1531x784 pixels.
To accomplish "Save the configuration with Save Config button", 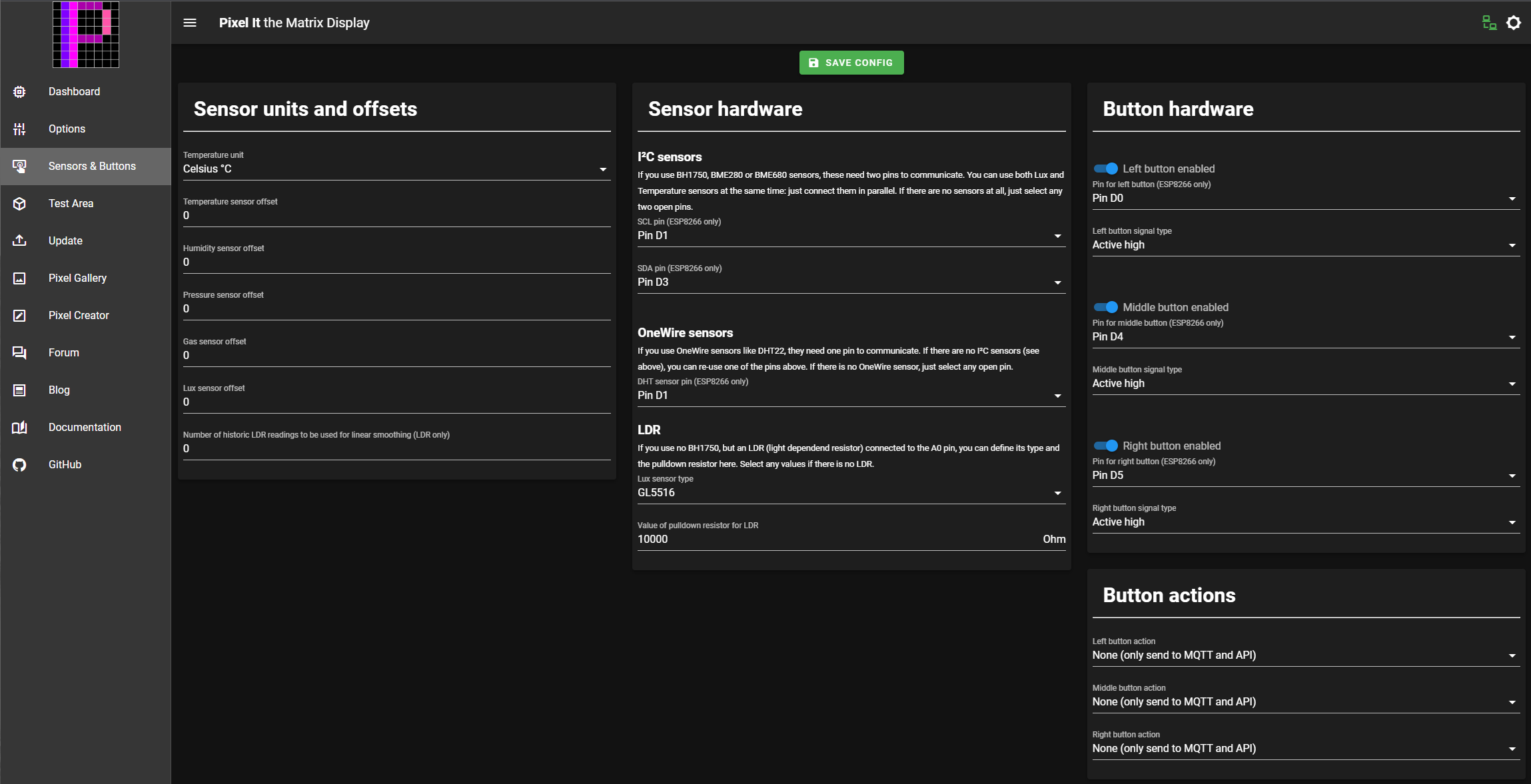I will click(x=851, y=63).
